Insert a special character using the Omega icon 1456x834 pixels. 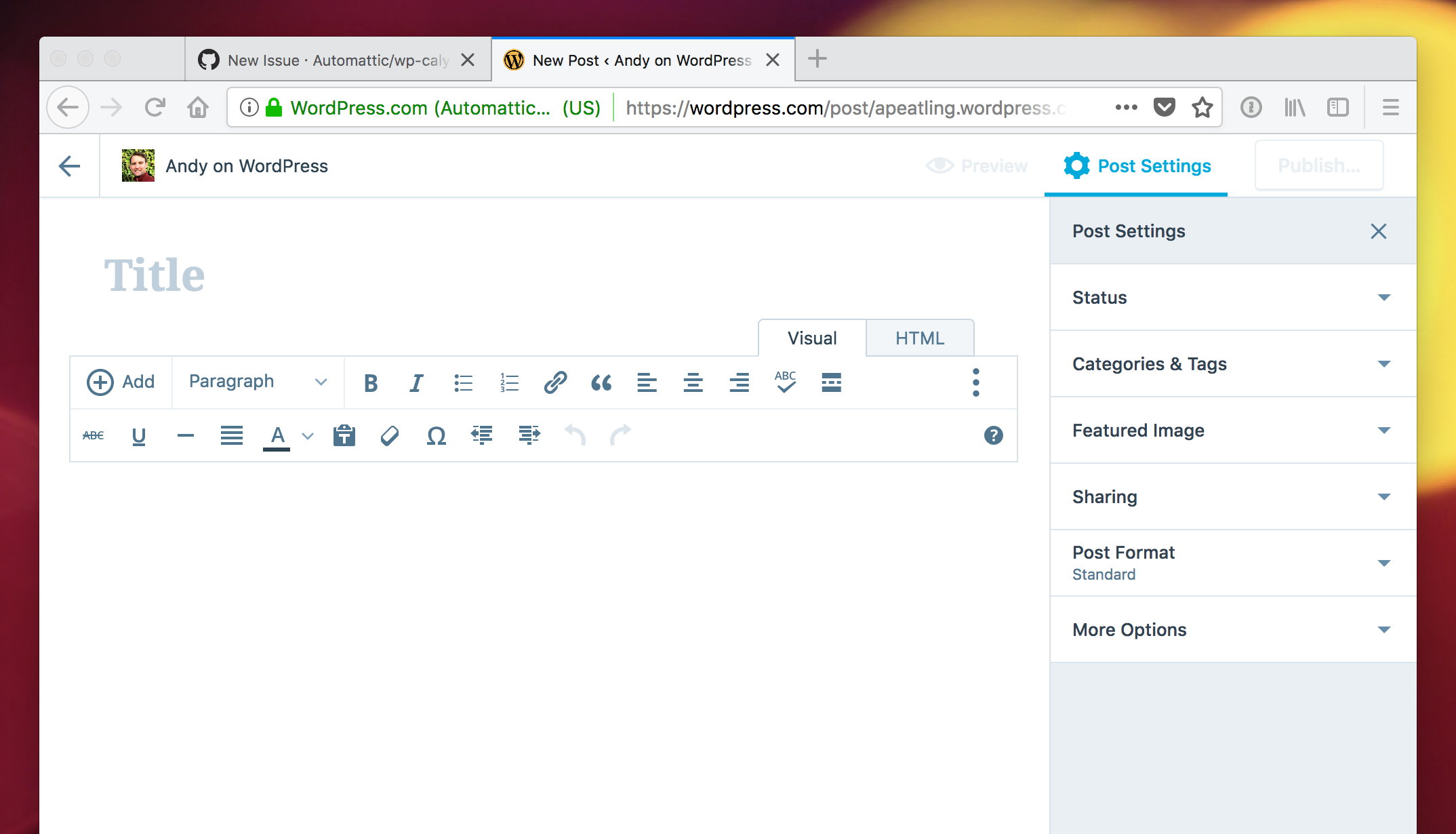[x=436, y=435]
